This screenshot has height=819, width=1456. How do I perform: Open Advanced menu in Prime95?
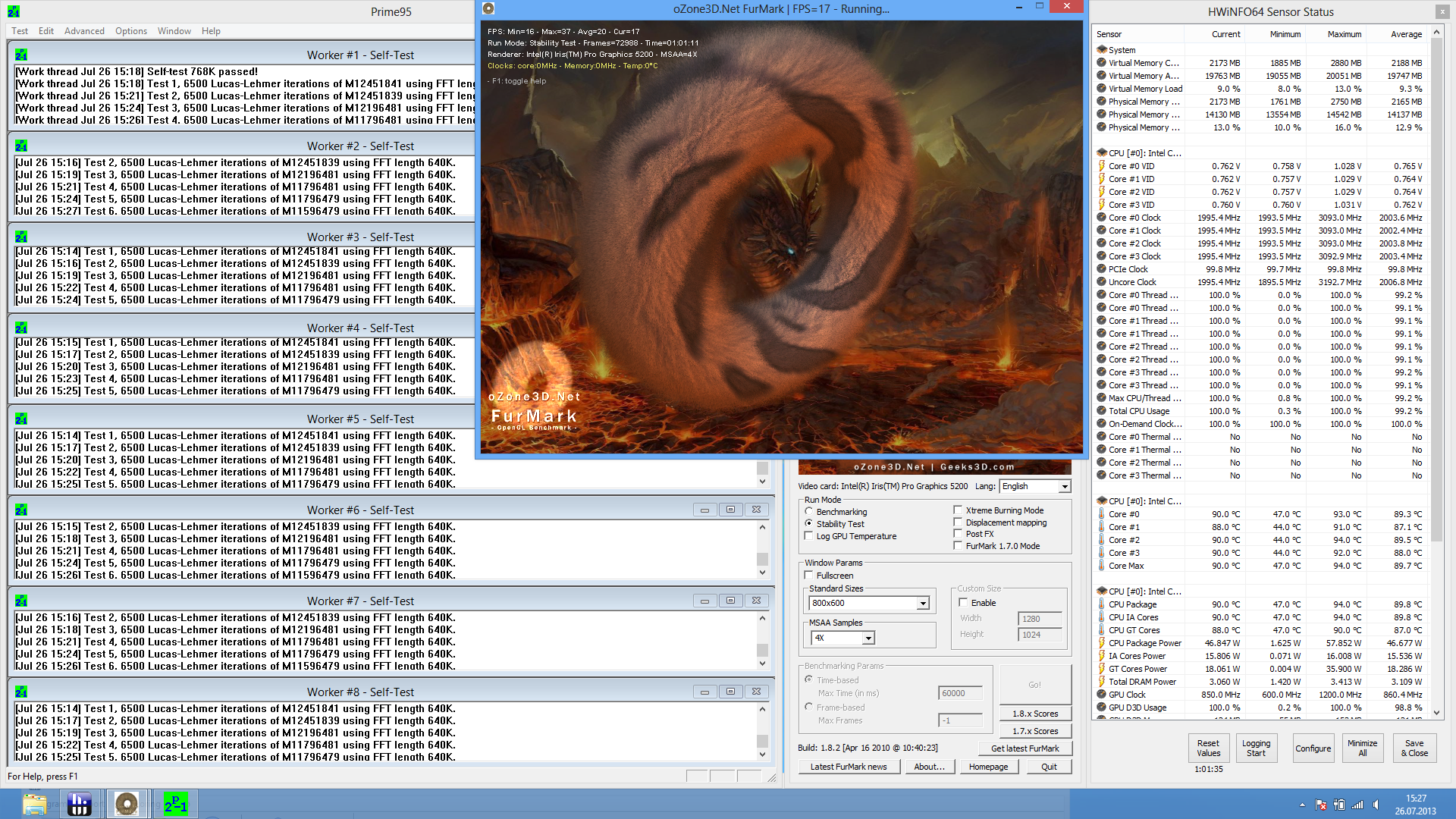tap(84, 31)
